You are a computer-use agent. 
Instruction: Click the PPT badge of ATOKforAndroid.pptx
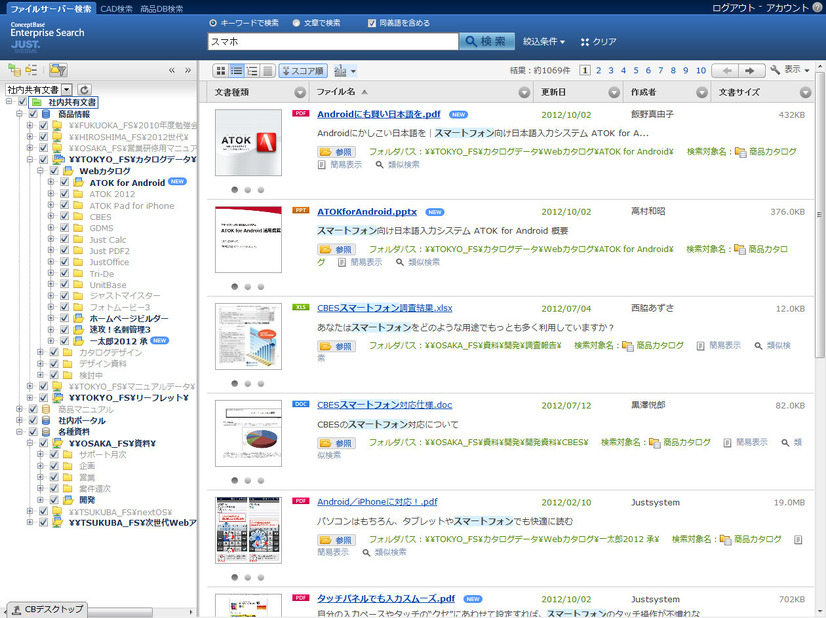click(x=301, y=210)
